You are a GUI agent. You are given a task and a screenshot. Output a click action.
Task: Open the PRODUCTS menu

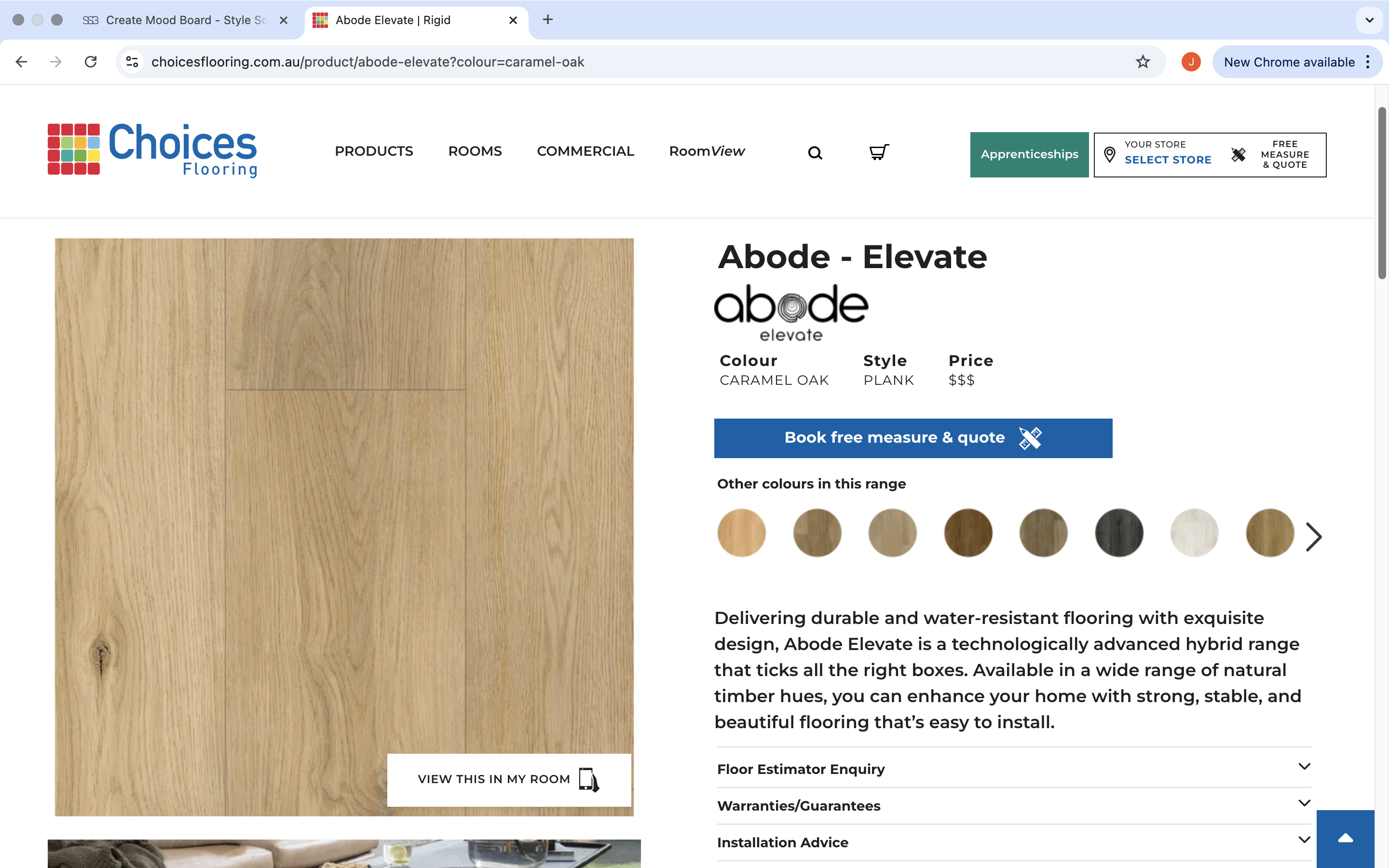coord(374,151)
